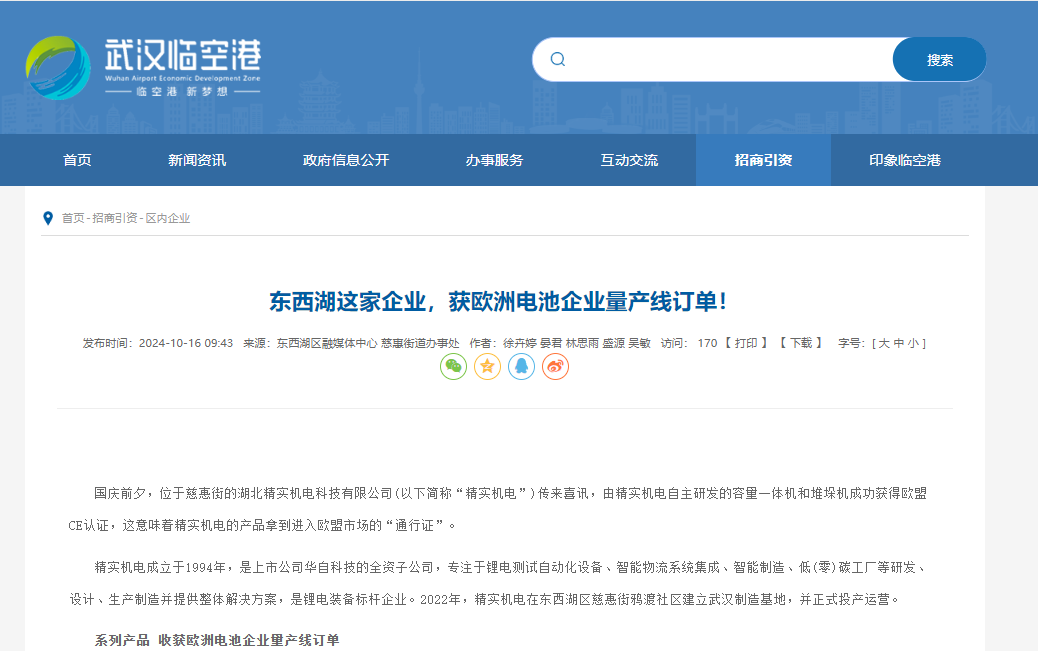Viewport: 1038px width, 651px height.
Task: Open the 首页 navigation tab
Action: 77,160
